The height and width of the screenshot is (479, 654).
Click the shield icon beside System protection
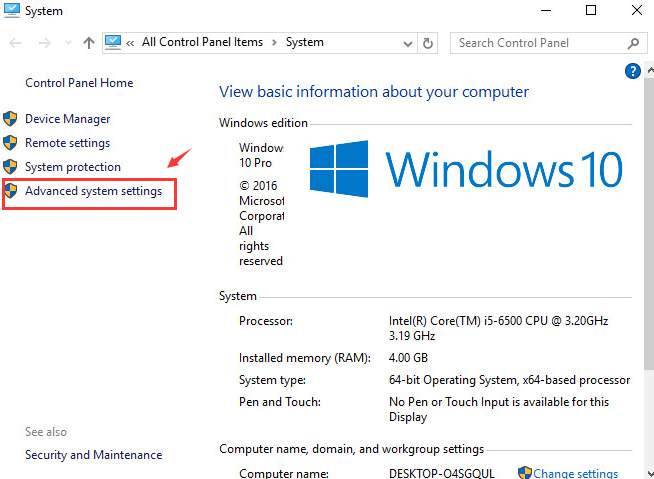pyautogui.click(x=10, y=167)
